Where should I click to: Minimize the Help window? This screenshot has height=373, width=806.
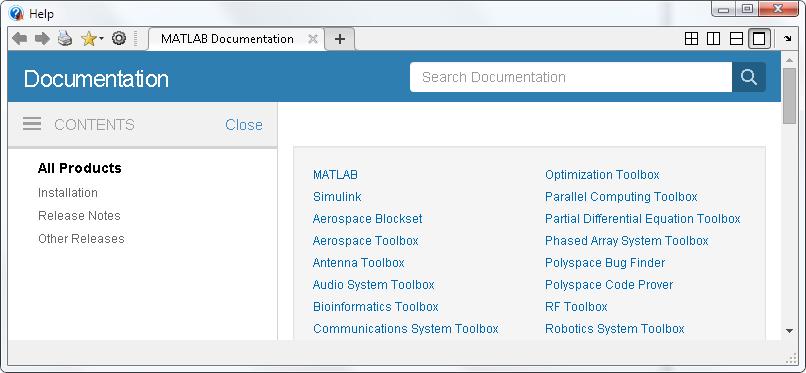[724, 9]
